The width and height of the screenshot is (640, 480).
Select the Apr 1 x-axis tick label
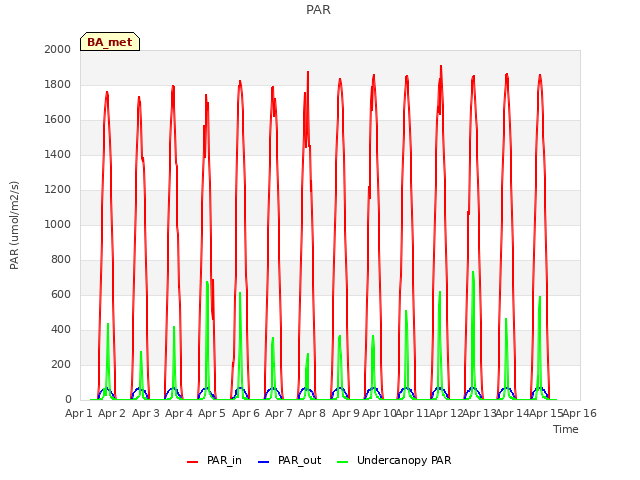79,413
